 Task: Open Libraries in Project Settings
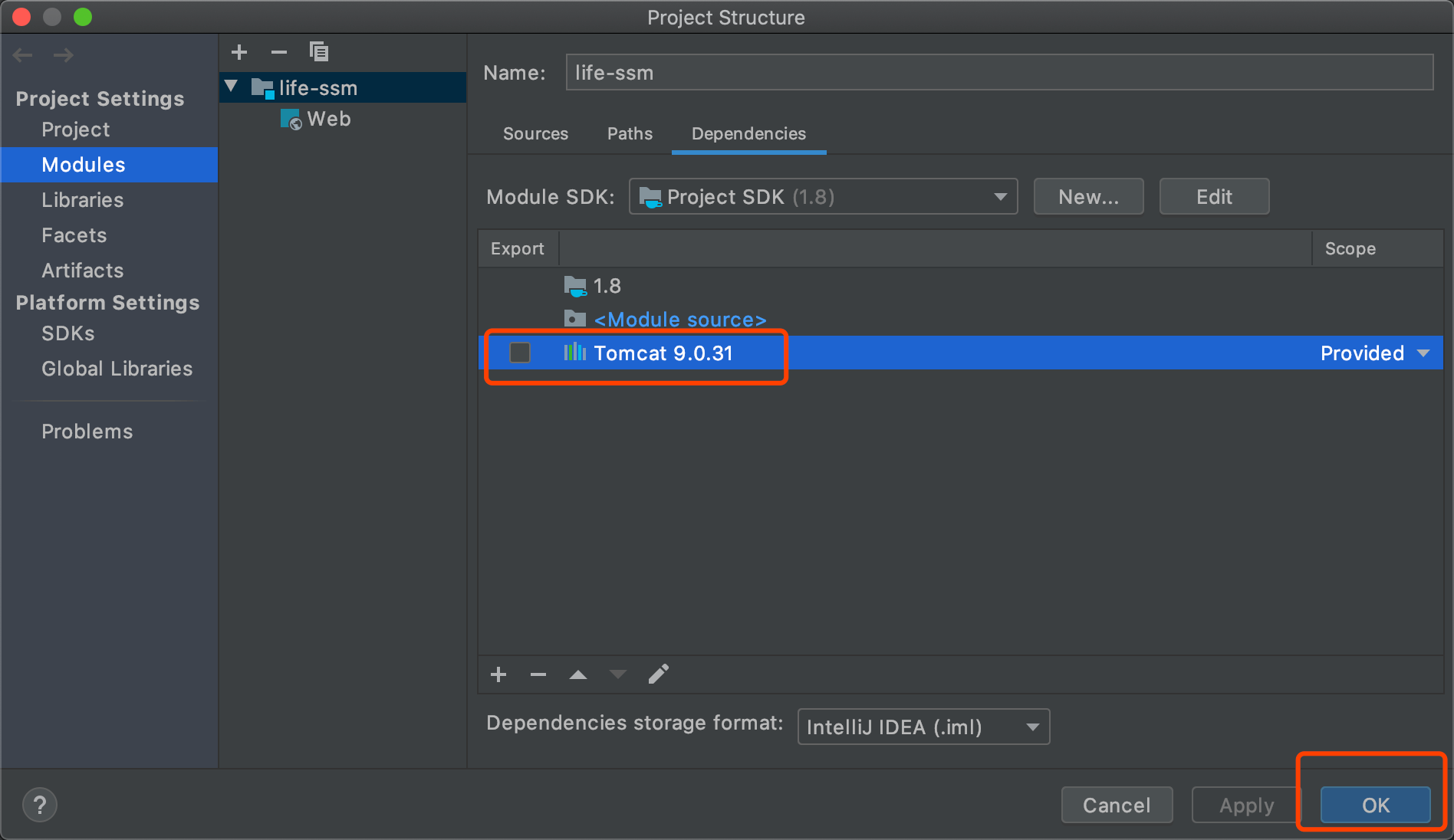(83, 200)
